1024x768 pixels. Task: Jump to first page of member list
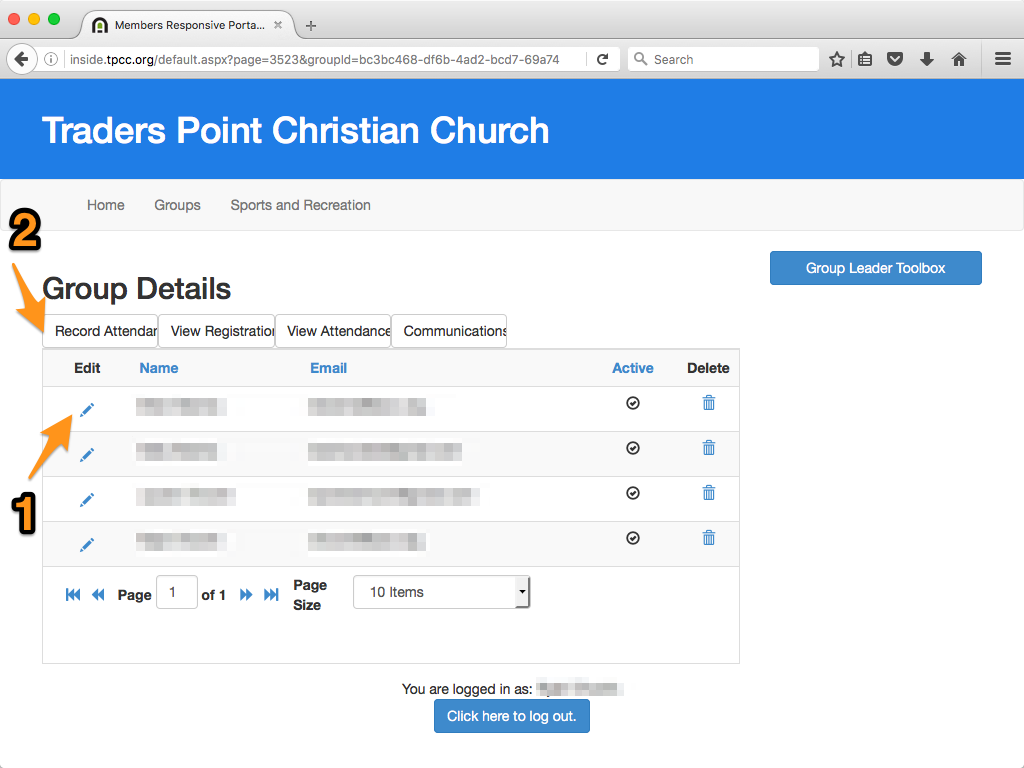pos(73,594)
